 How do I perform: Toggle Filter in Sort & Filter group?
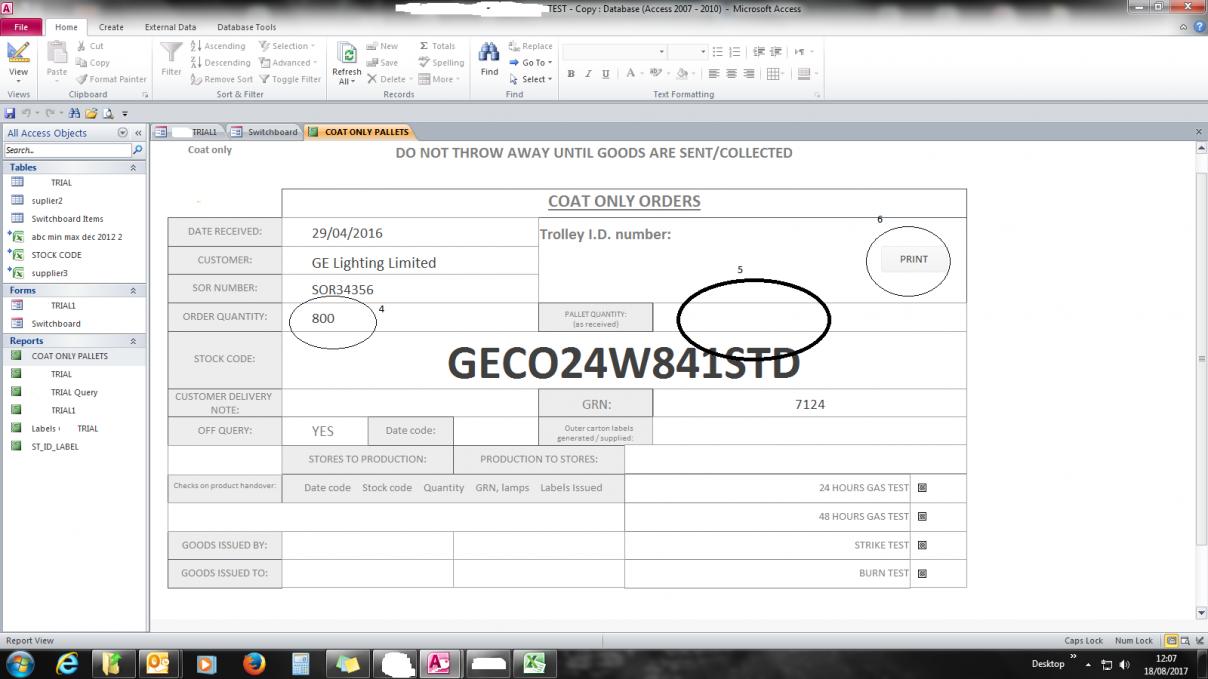point(290,79)
